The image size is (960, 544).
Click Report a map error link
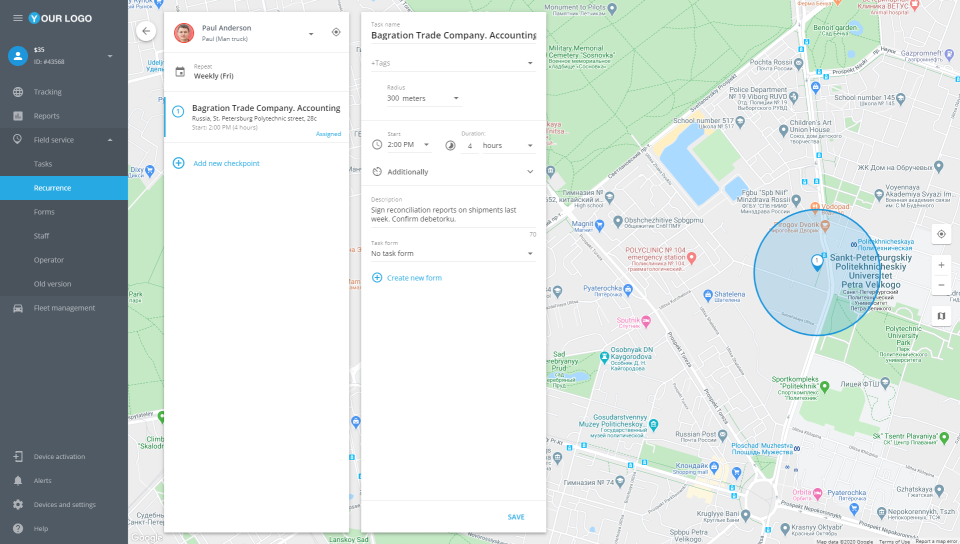[x=937, y=542]
